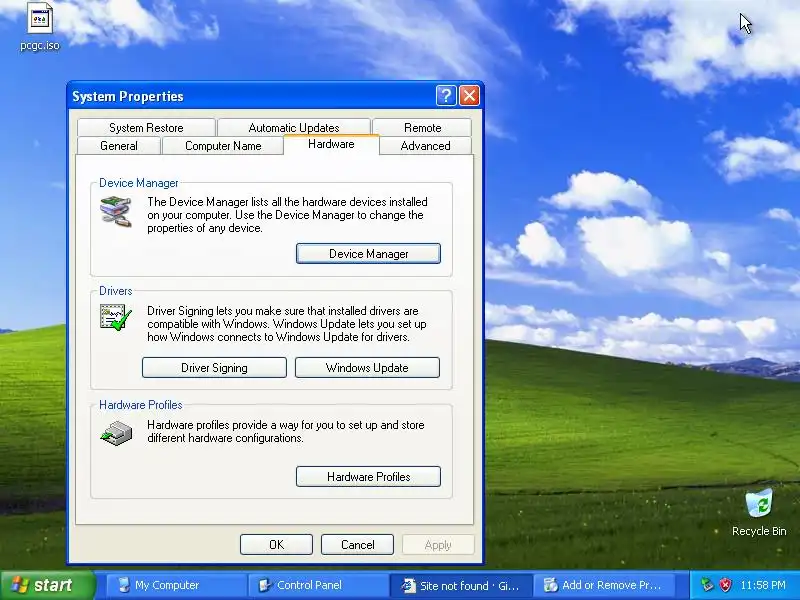Open Hardware Profiles button
The width and height of the screenshot is (800, 600).
368,477
